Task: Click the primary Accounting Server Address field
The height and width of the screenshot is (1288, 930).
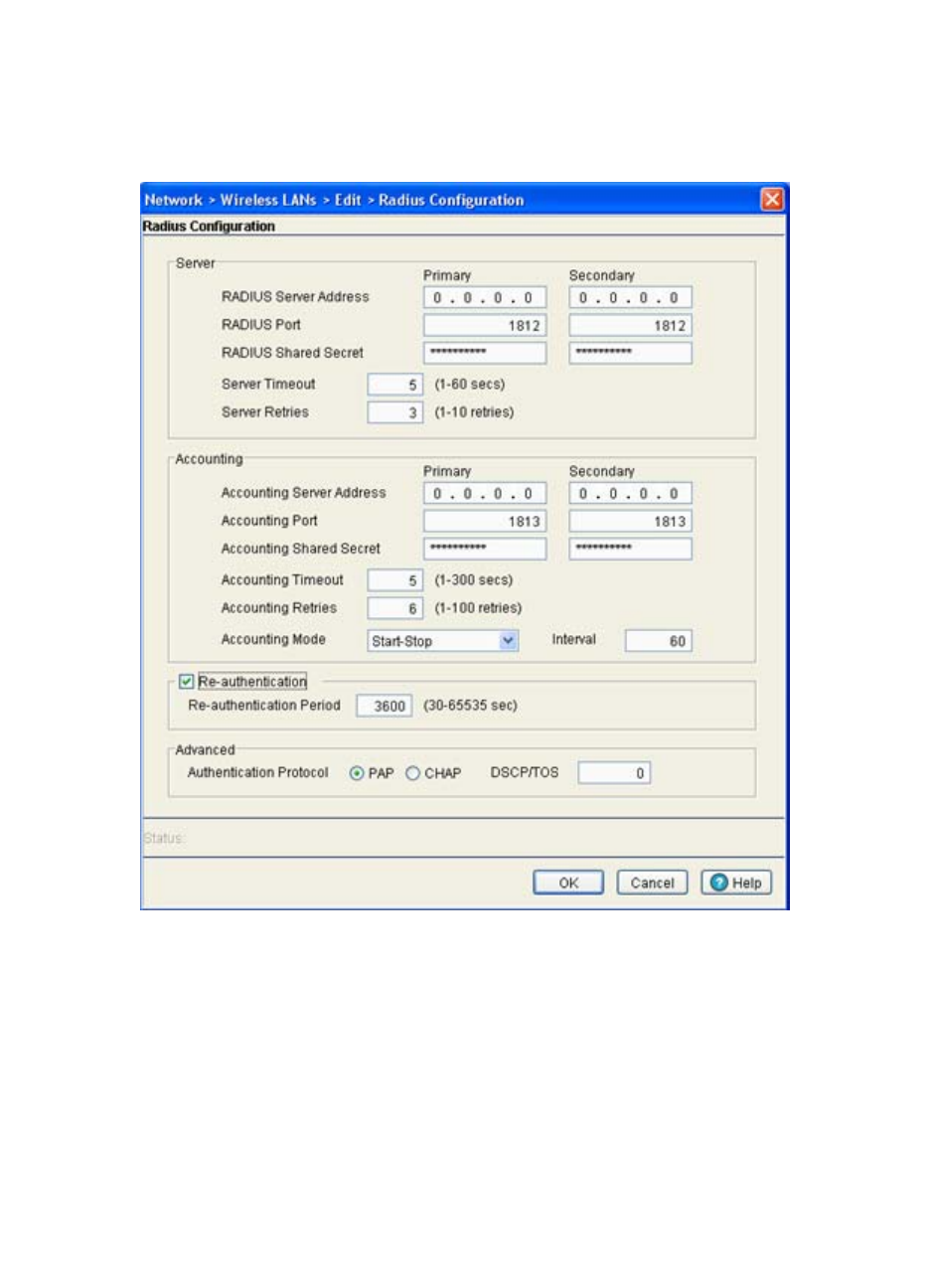Action: click(x=485, y=493)
